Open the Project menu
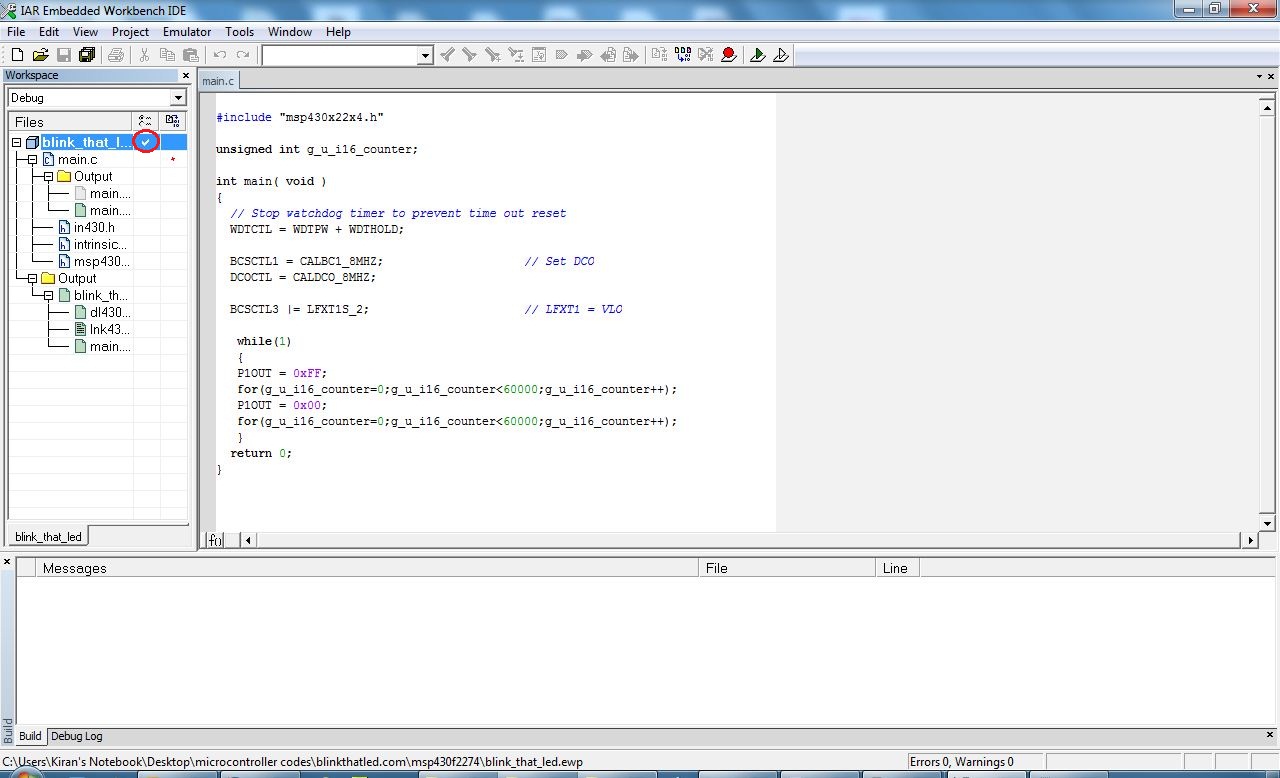1280x778 pixels. pyautogui.click(x=130, y=32)
